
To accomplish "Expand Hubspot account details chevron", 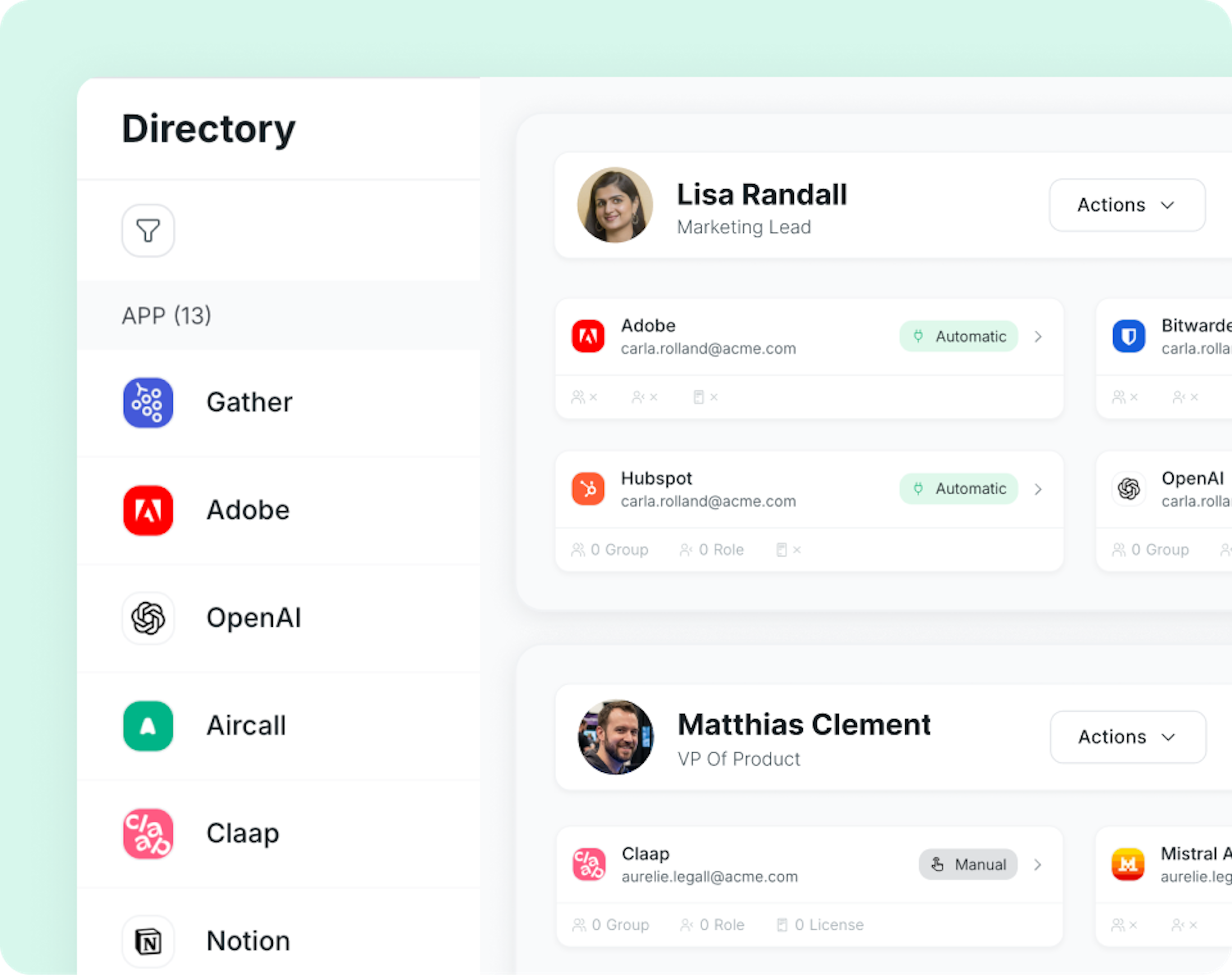I will (x=1038, y=489).
